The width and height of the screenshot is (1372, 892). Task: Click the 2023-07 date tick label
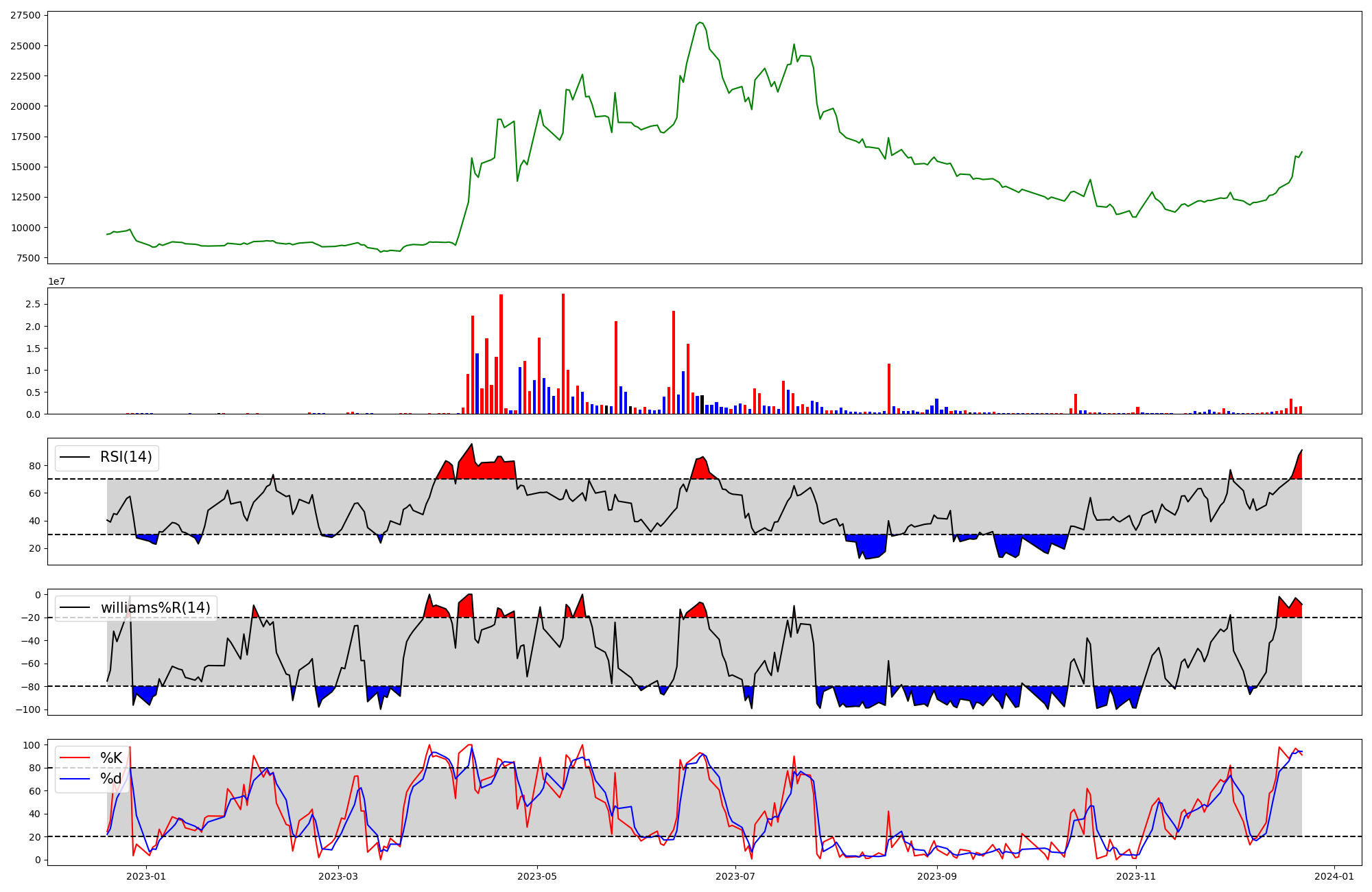click(736, 876)
